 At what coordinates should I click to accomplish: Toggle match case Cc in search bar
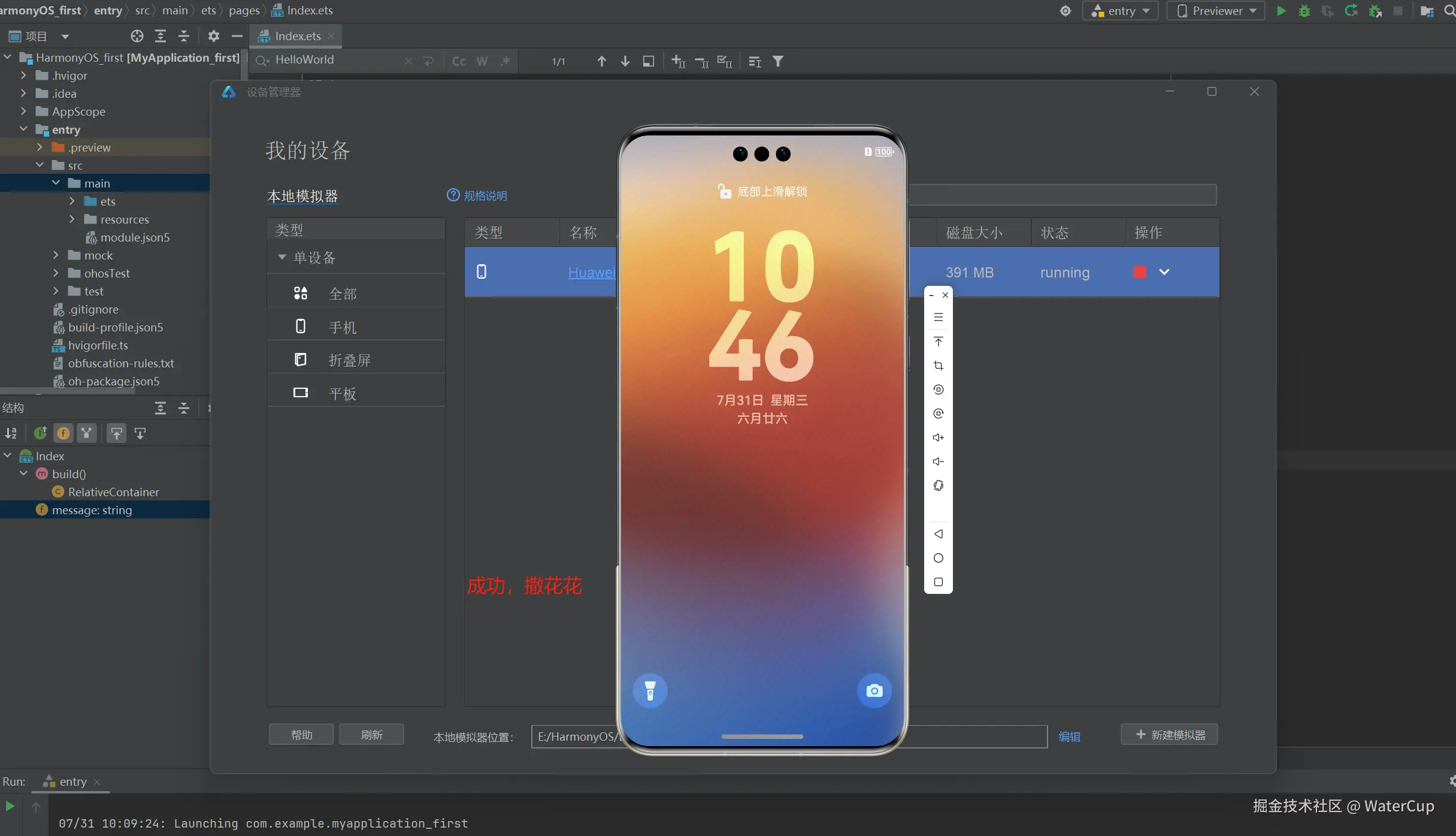coord(459,61)
